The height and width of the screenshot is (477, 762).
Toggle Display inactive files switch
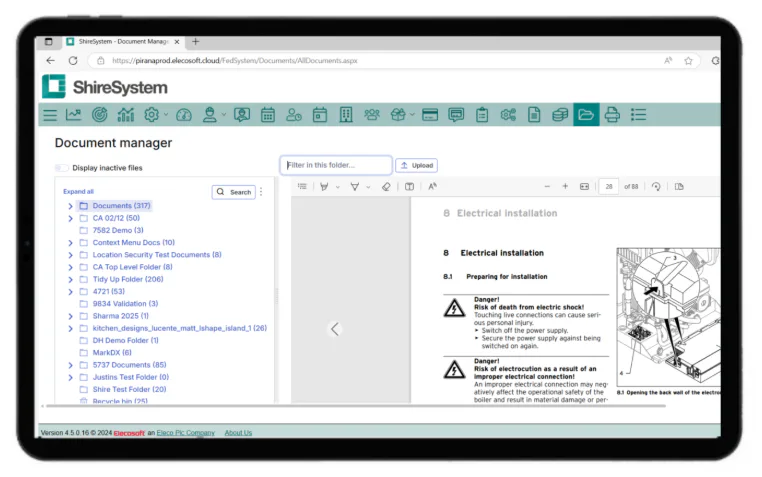tap(62, 168)
